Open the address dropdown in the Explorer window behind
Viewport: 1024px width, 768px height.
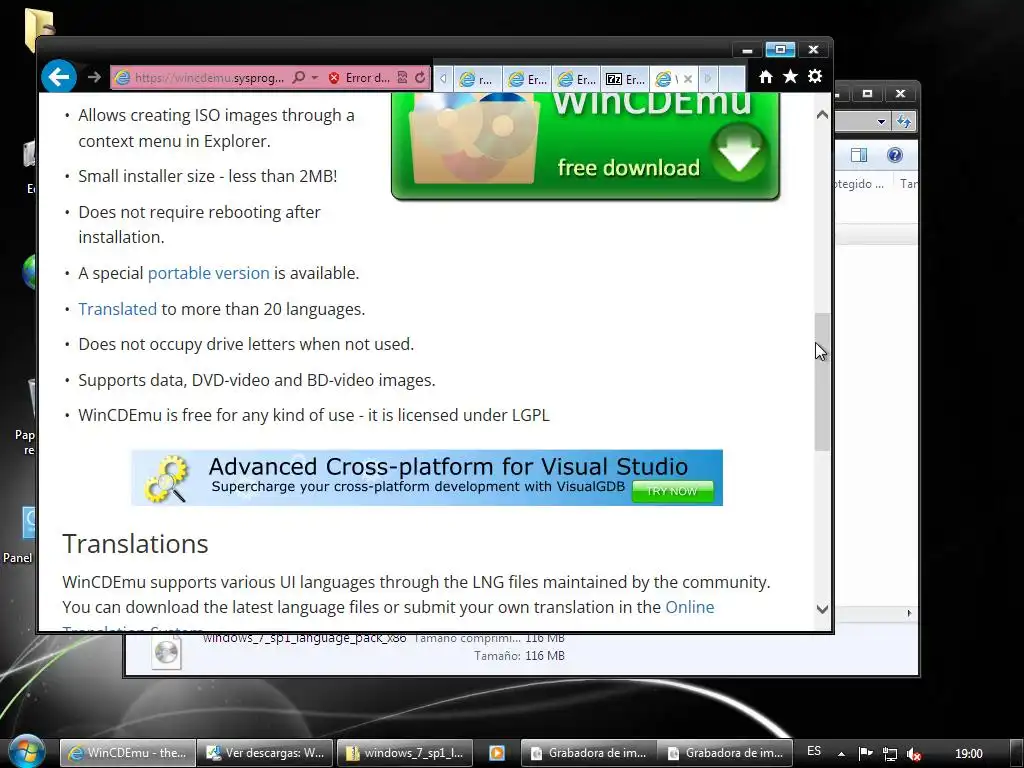click(x=881, y=121)
